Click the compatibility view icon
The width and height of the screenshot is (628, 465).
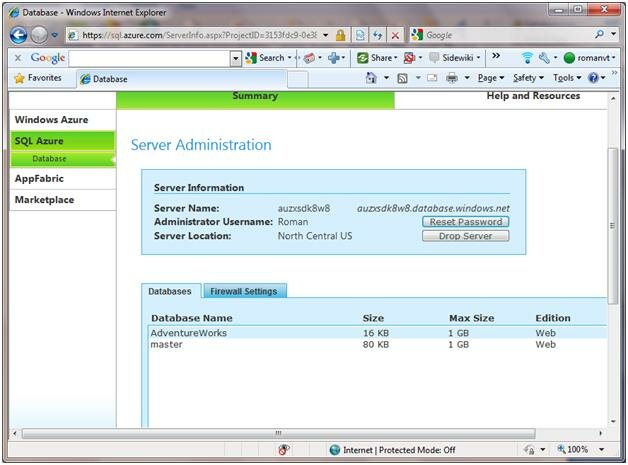(360, 35)
